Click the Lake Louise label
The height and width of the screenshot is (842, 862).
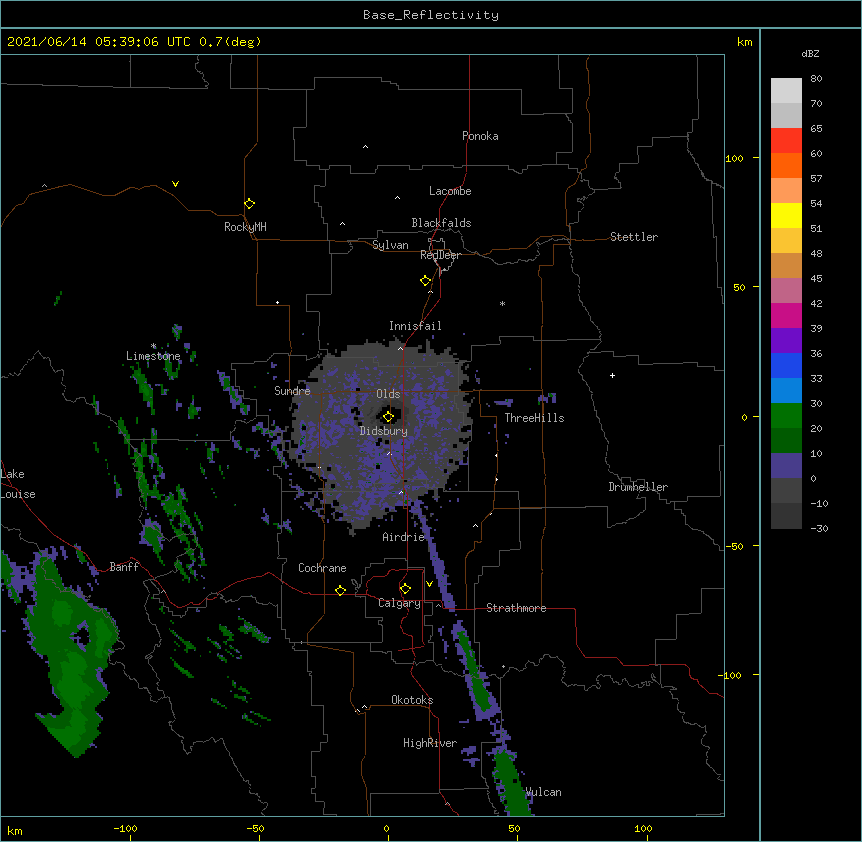[x=18, y=484]
